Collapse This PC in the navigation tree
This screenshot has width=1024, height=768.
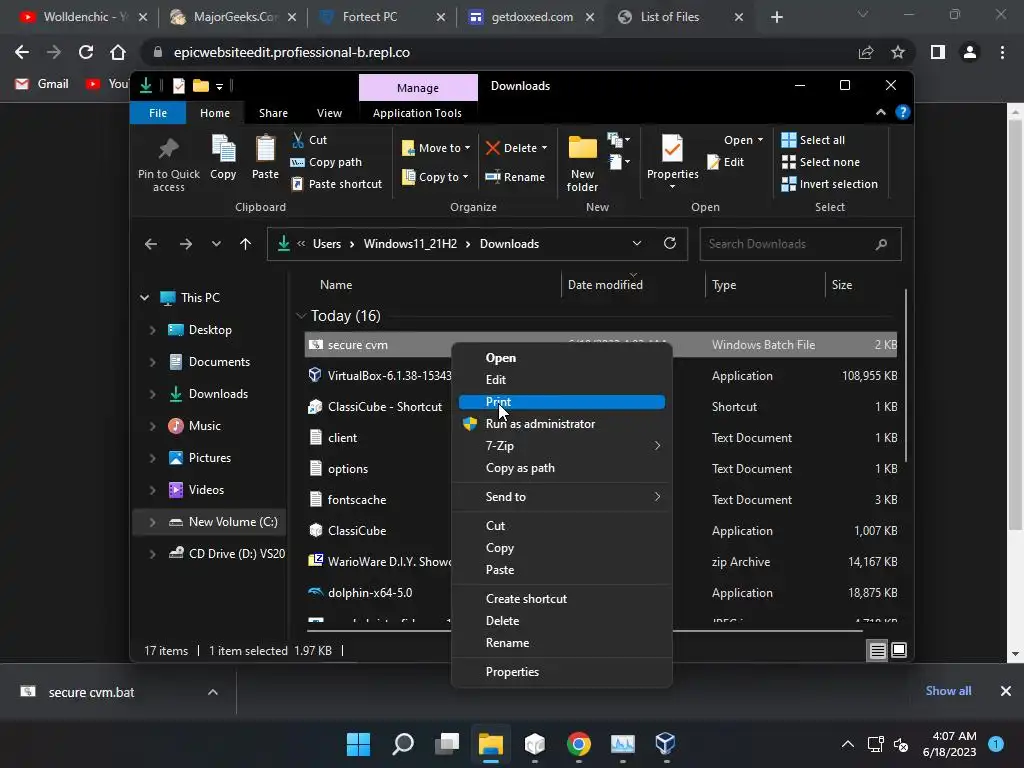pyautogui.click(x=144, y=298)
